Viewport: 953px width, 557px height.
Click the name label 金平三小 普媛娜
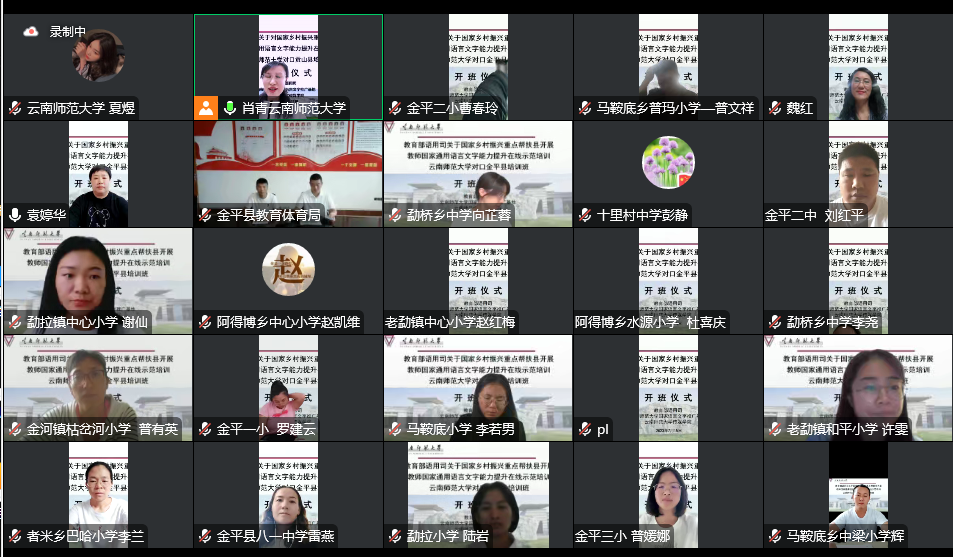[x=622, y=537]
